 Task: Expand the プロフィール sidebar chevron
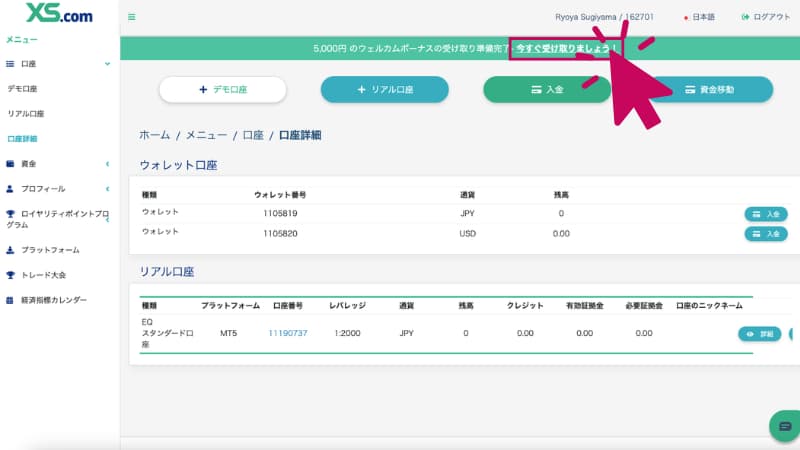click(x=108, y=189)
